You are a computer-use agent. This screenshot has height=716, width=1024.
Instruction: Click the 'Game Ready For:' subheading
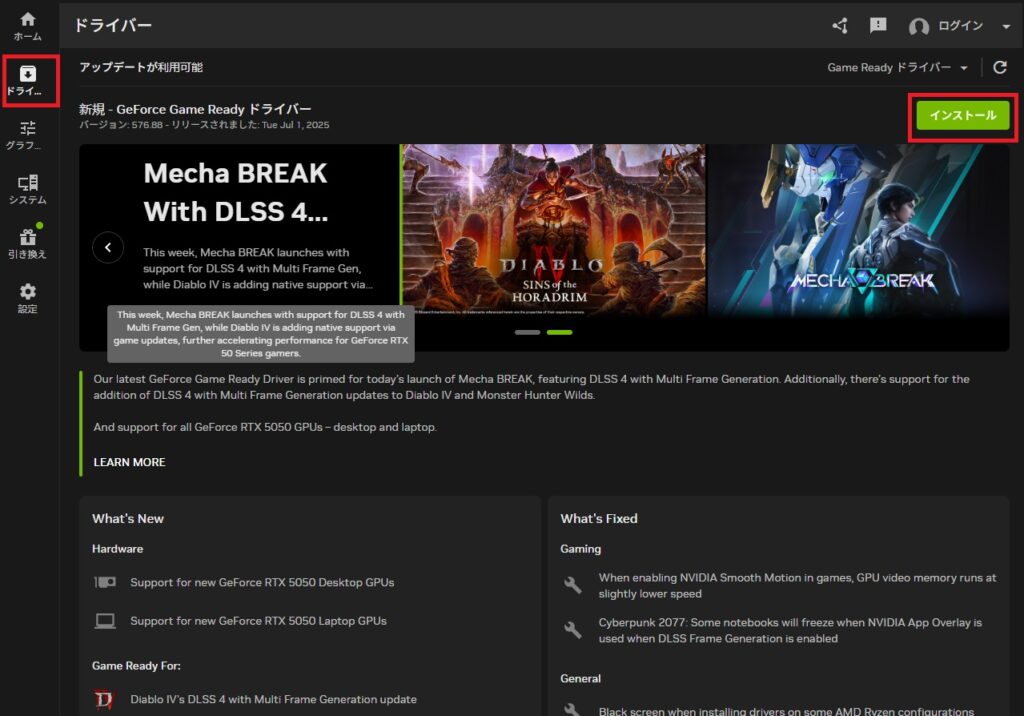pyautogui.click(x=136, y=666)
